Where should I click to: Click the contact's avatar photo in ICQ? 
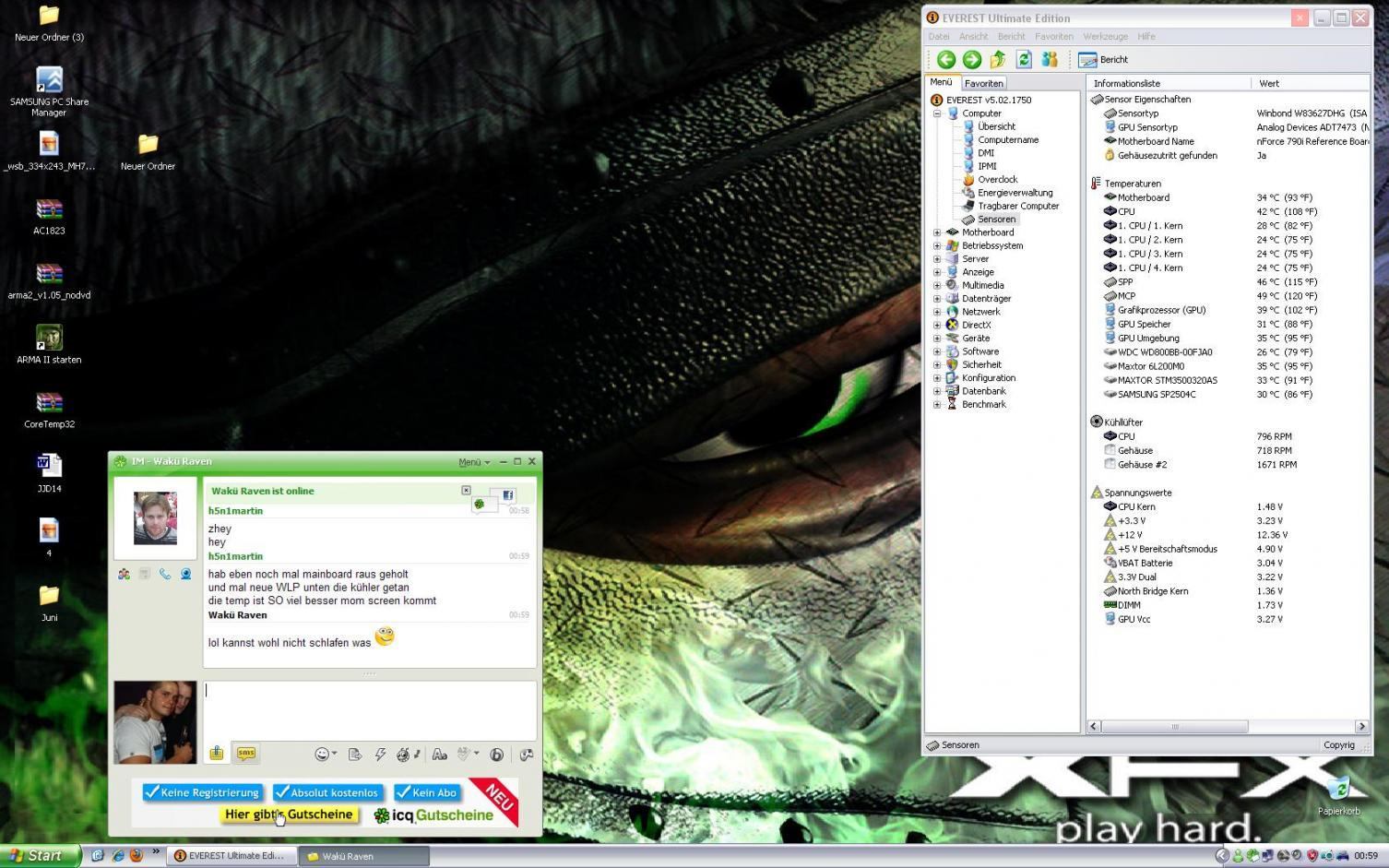coord(155,517)
